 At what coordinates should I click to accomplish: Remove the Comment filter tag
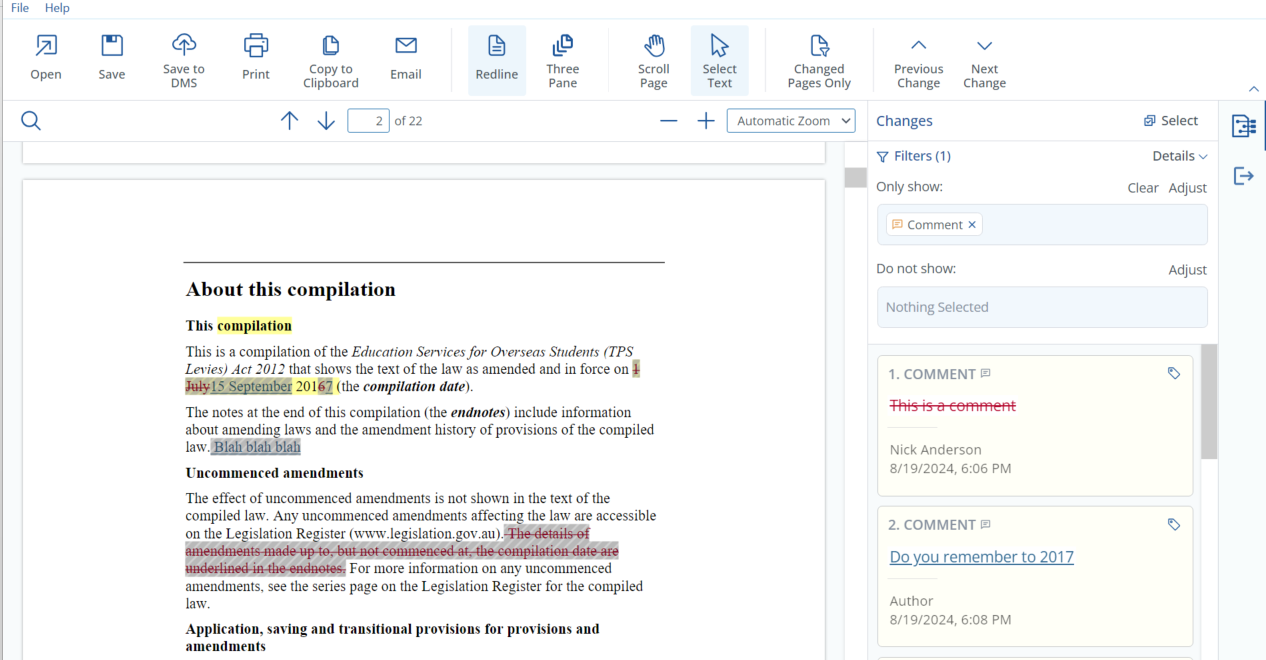(x=972, y=225)
